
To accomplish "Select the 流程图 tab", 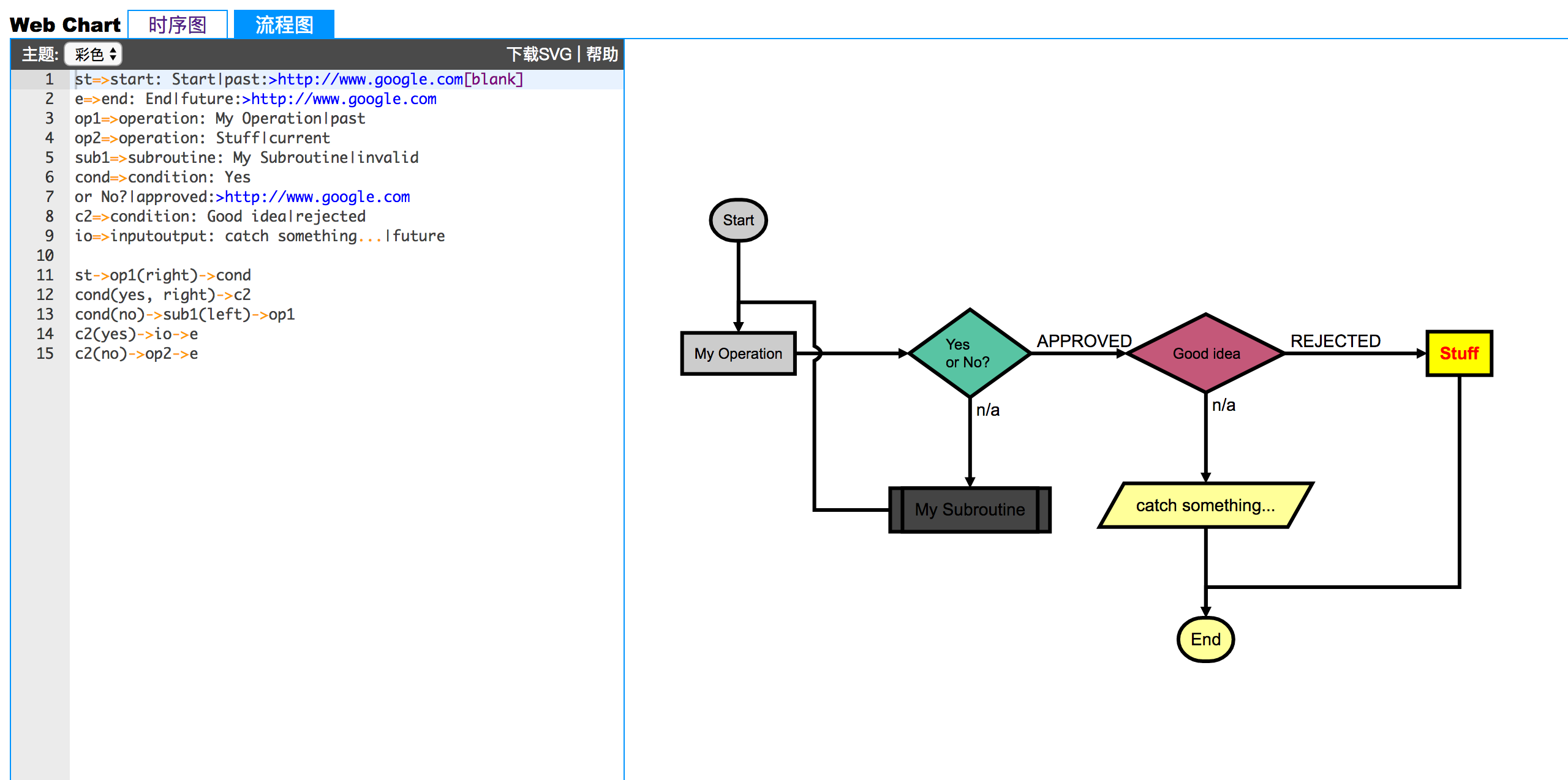I will 284,24.
